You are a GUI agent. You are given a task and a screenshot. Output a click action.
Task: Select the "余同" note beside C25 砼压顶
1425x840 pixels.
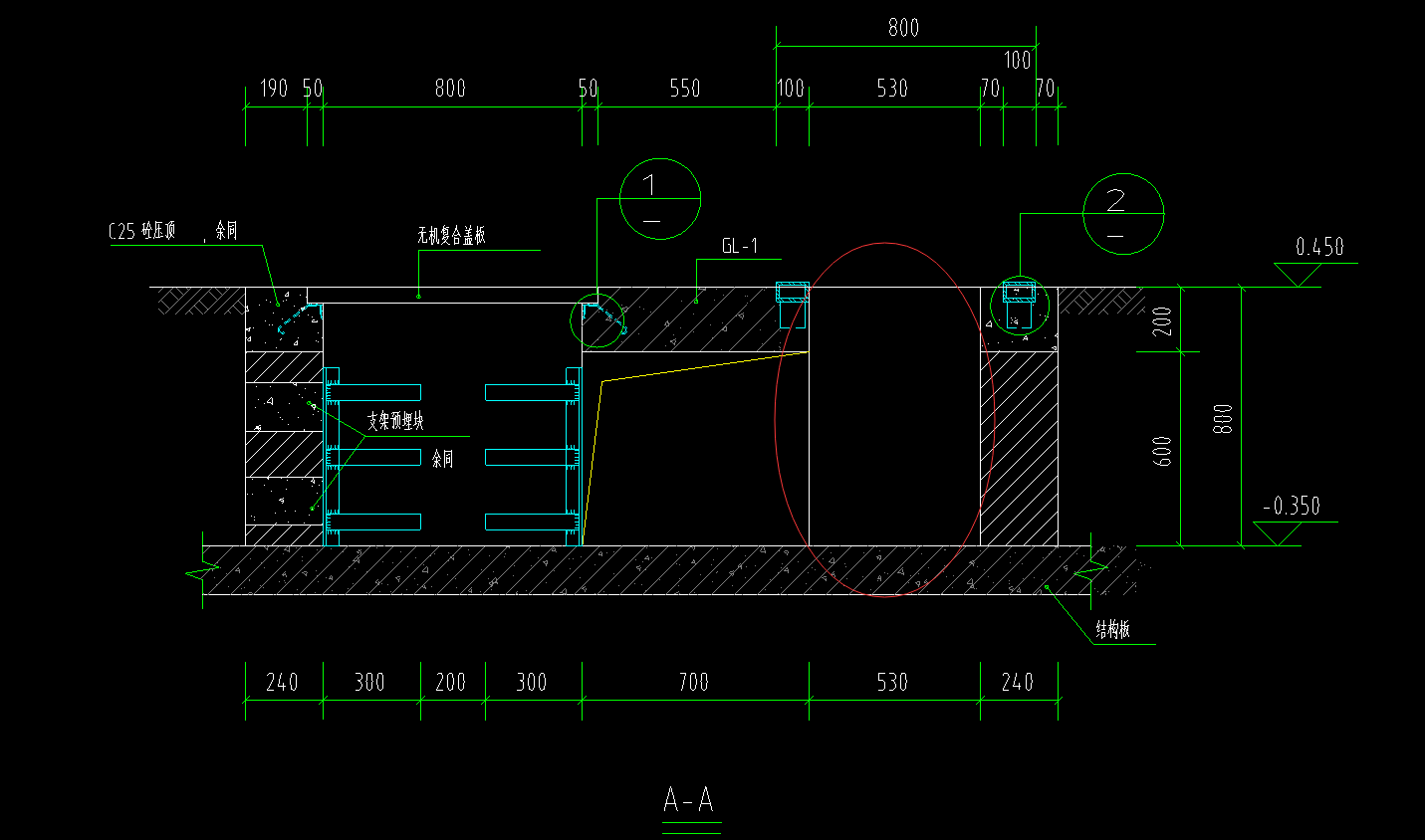226,231
